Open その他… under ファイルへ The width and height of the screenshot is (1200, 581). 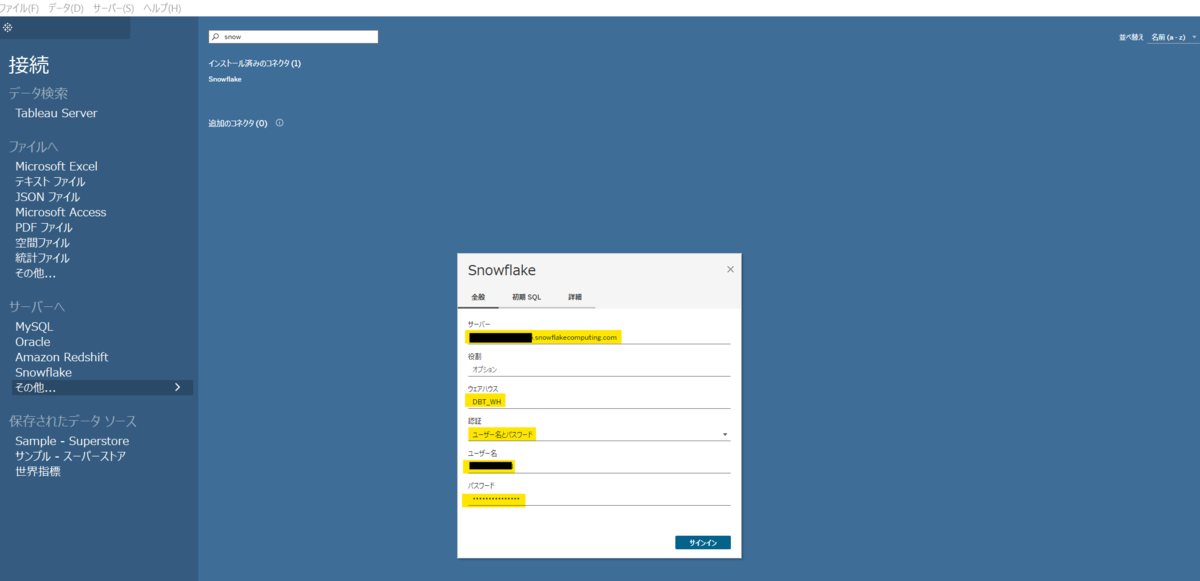tap(35, 273)
